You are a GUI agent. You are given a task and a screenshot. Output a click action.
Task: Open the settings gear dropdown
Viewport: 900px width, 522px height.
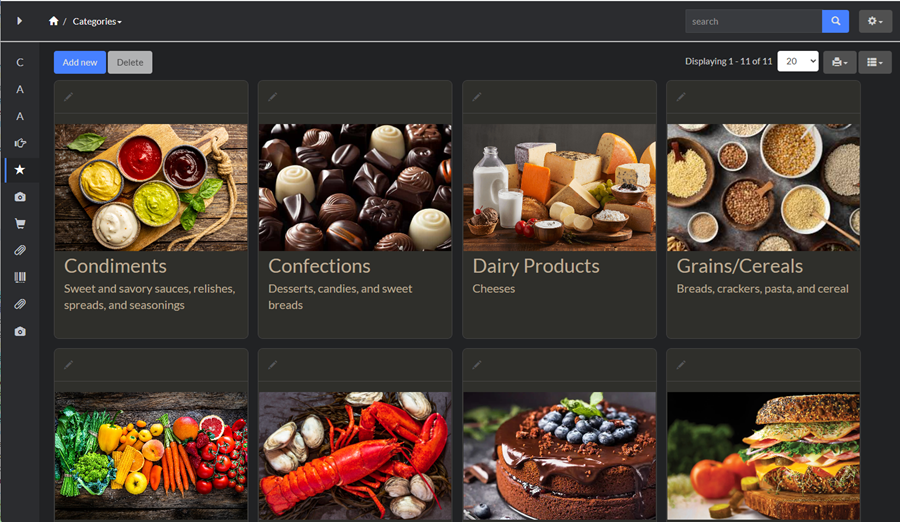pos(875,21)
